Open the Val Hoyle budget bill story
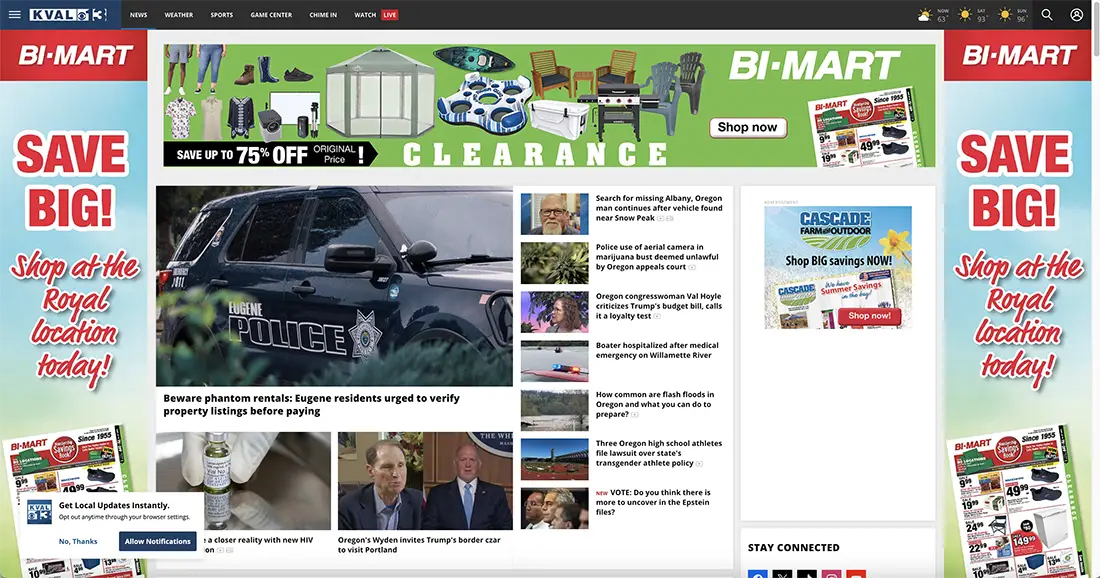The height and width of the screenshot is (578, 1100). 659,306
